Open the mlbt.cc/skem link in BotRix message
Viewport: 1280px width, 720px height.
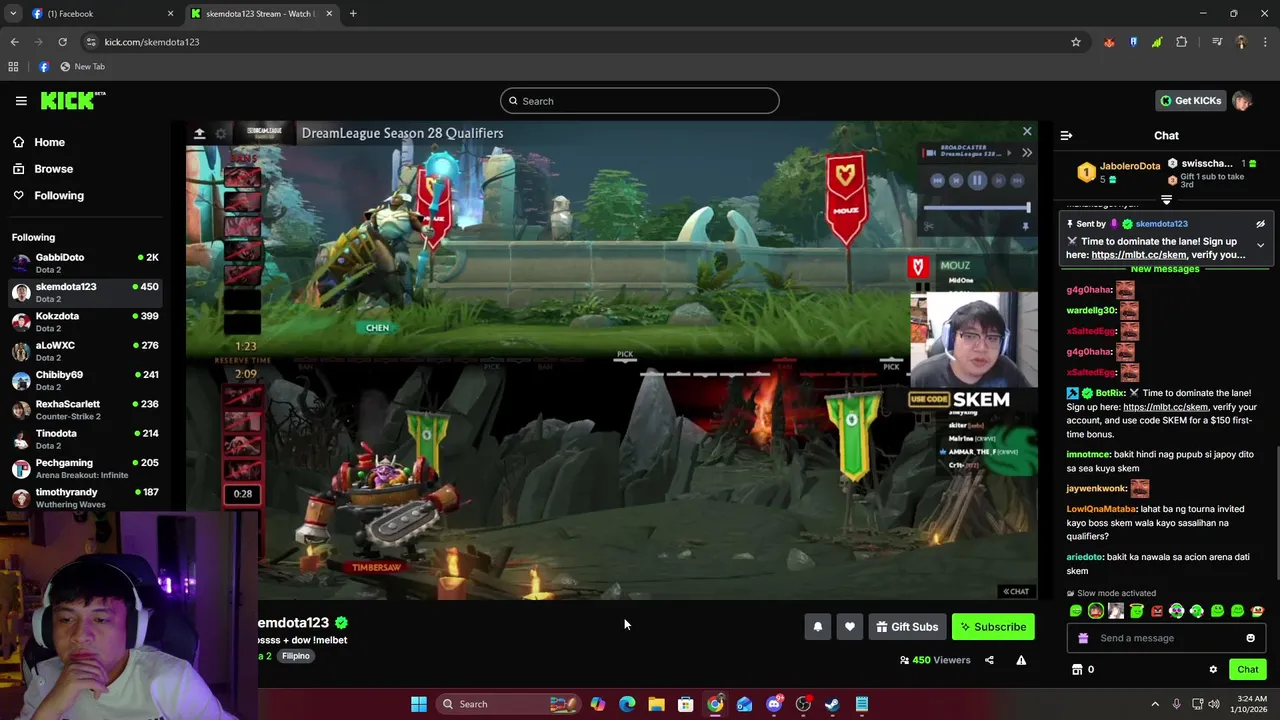click(x=1165, y=407)
